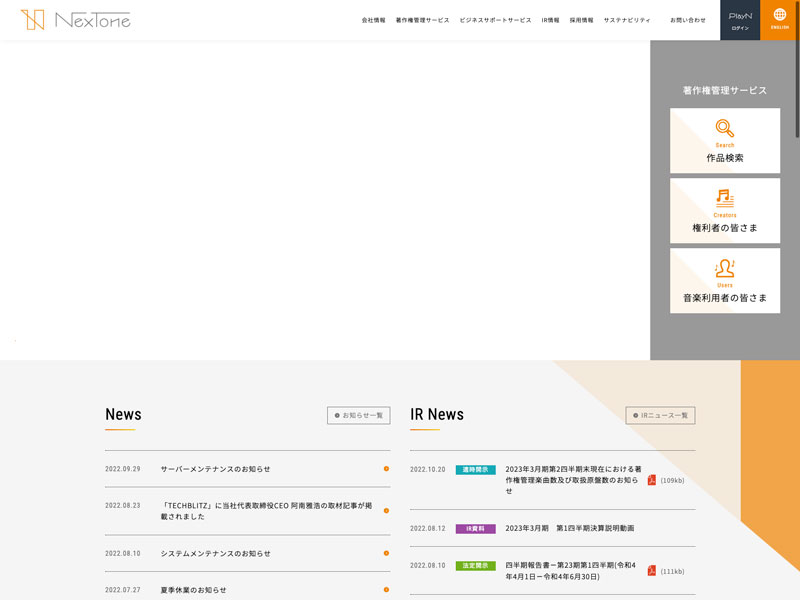Open PDF icon for 109kb IR document

[x=652, y=480]
